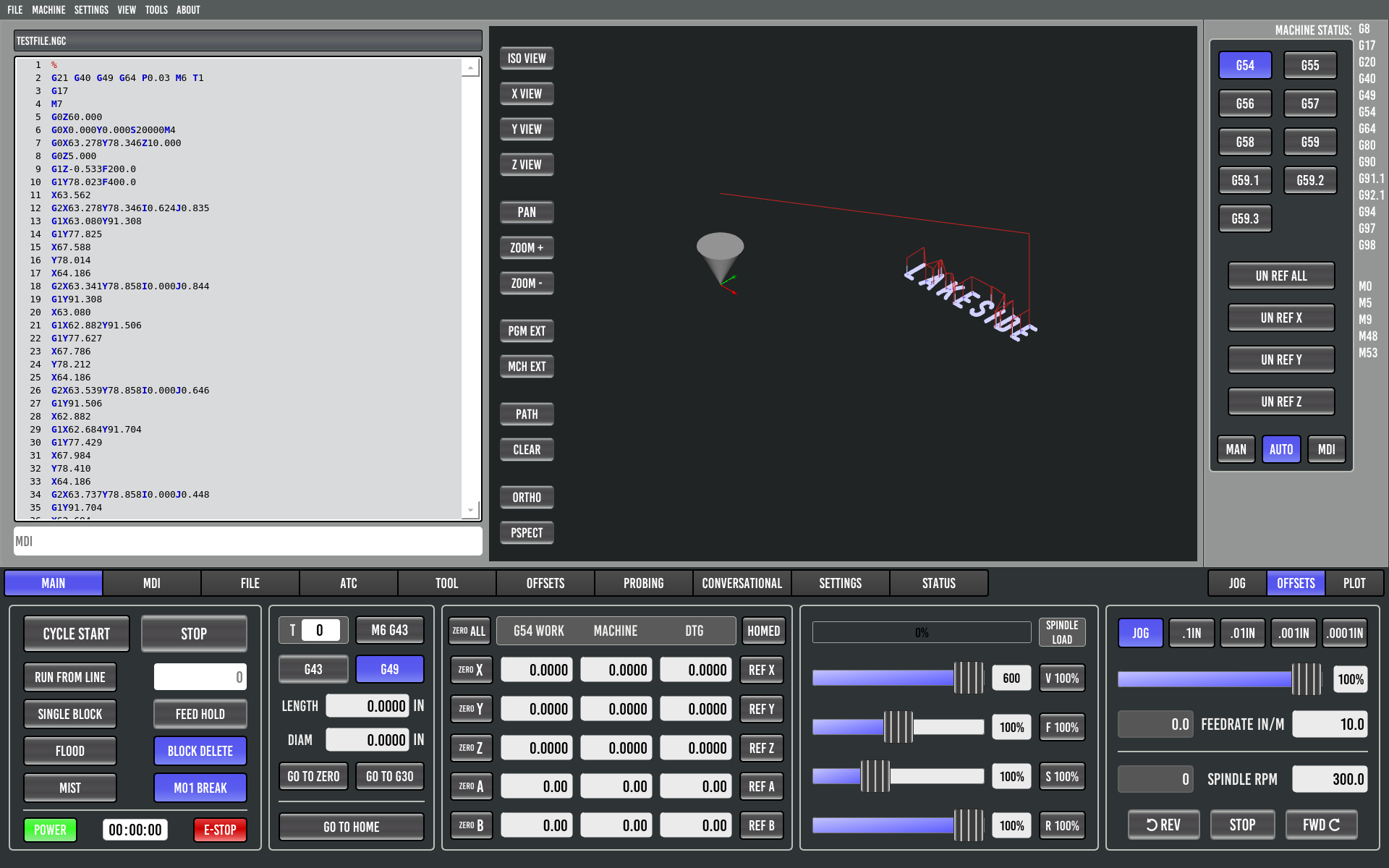The image size is (1389, 868).
Task: Click CYCLE START button
Action: 77,634
